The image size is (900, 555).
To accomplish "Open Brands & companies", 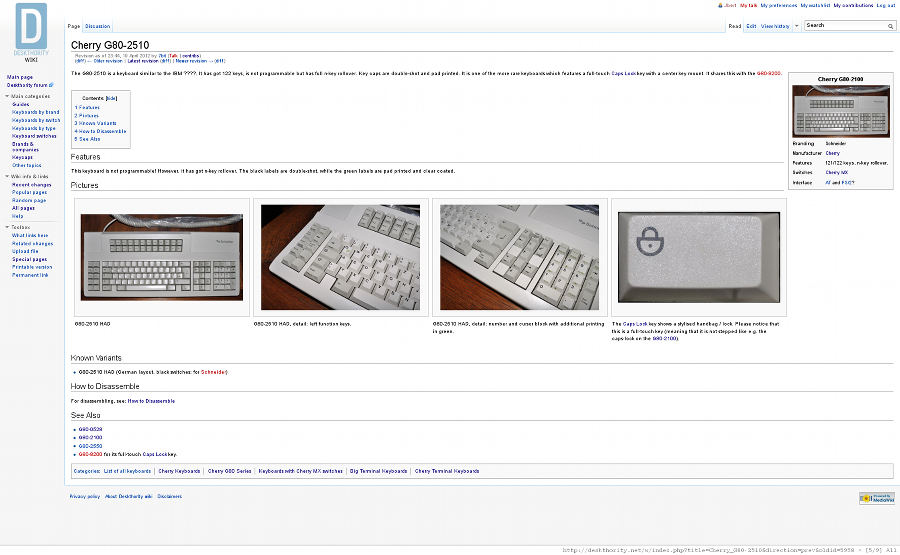I will (25, 147).
